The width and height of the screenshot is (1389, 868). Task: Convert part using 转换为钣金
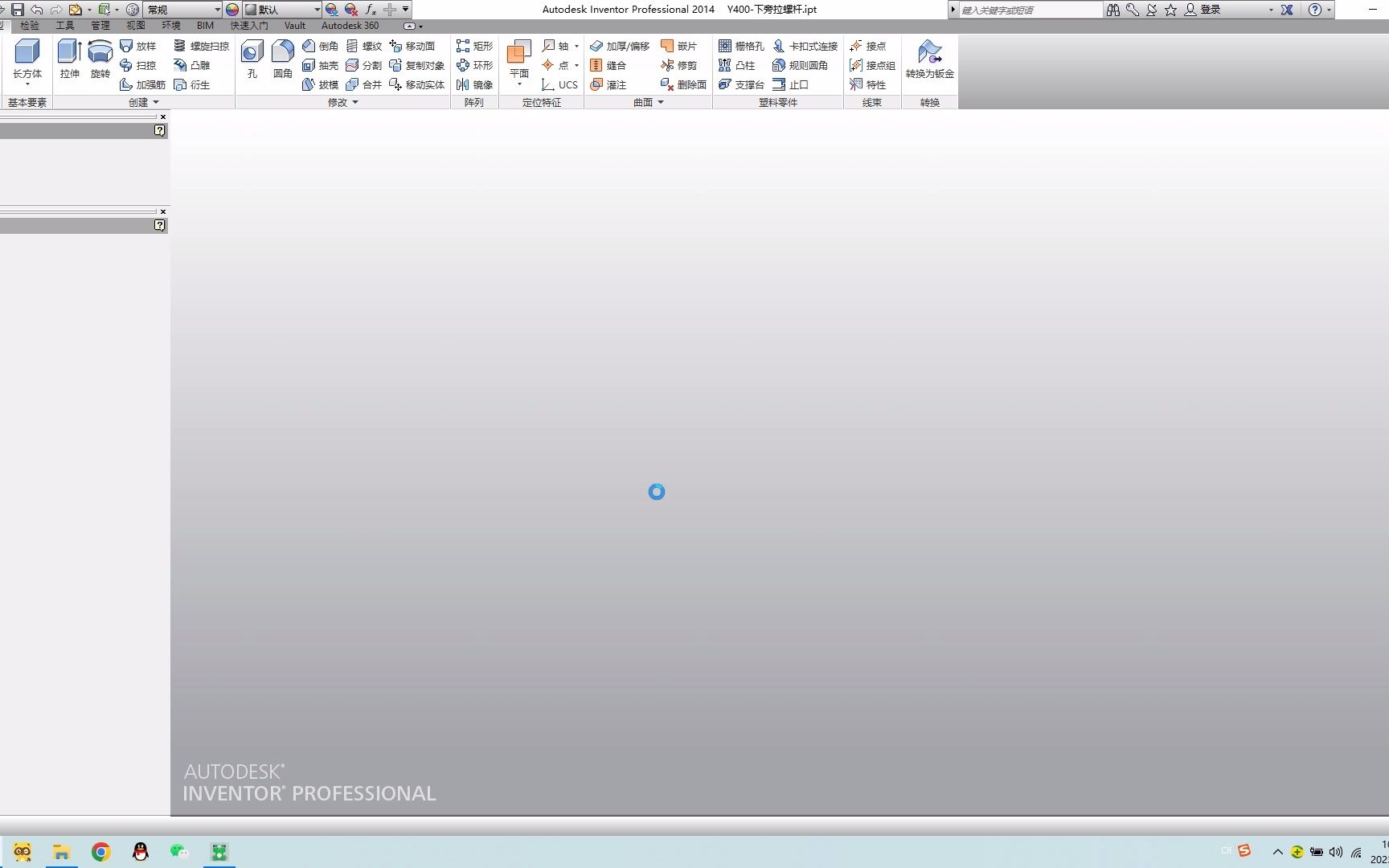(929, 59)
